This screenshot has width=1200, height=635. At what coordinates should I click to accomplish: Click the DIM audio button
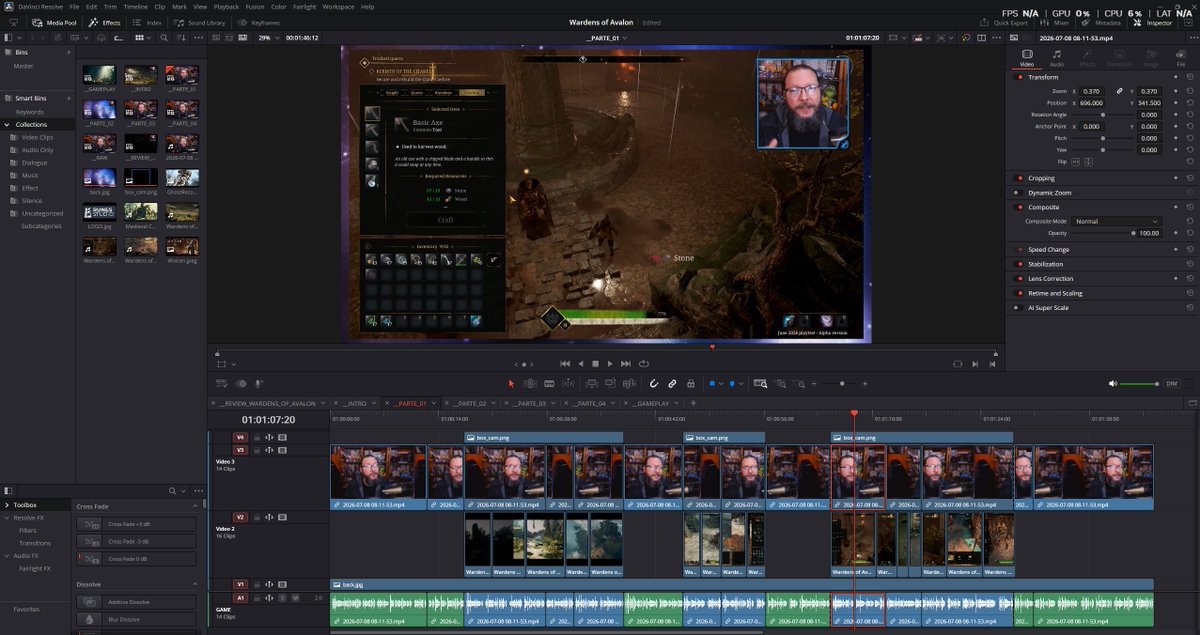[x=1171, y=384]
